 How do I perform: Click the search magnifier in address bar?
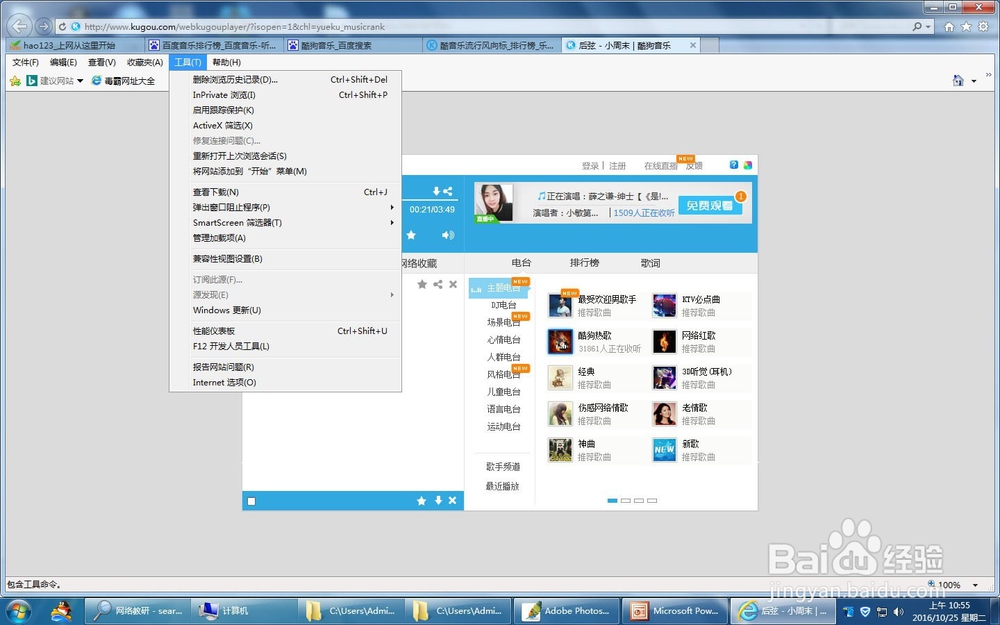[917, 27]
